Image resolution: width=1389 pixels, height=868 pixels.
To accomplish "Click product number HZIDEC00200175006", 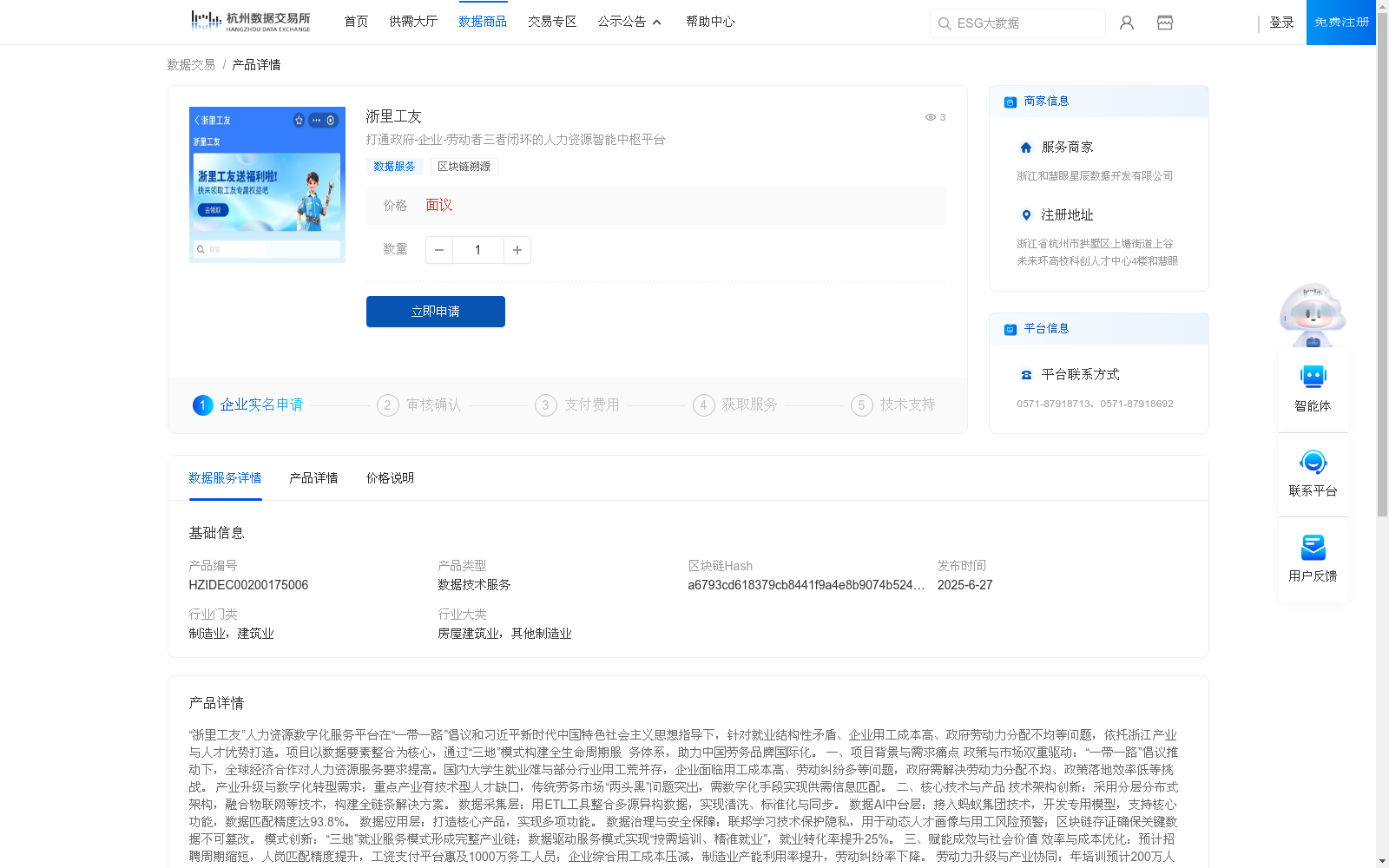I will (248, 585).
